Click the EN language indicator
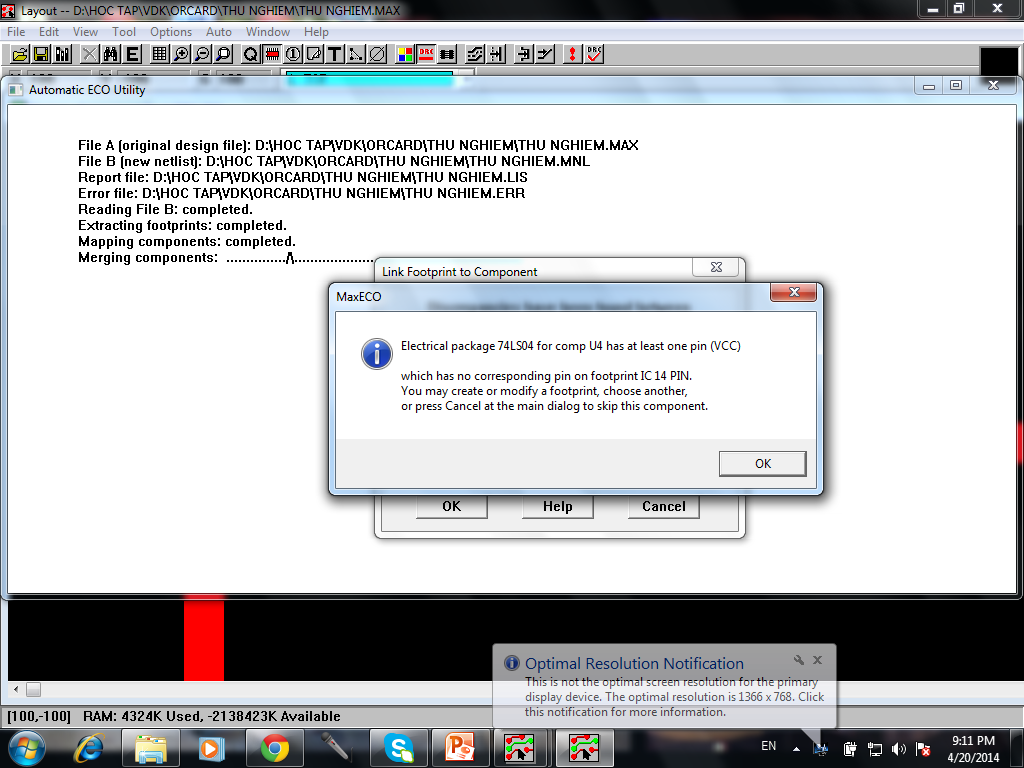This screenshot has height=768, width=1024. point(769,746)
